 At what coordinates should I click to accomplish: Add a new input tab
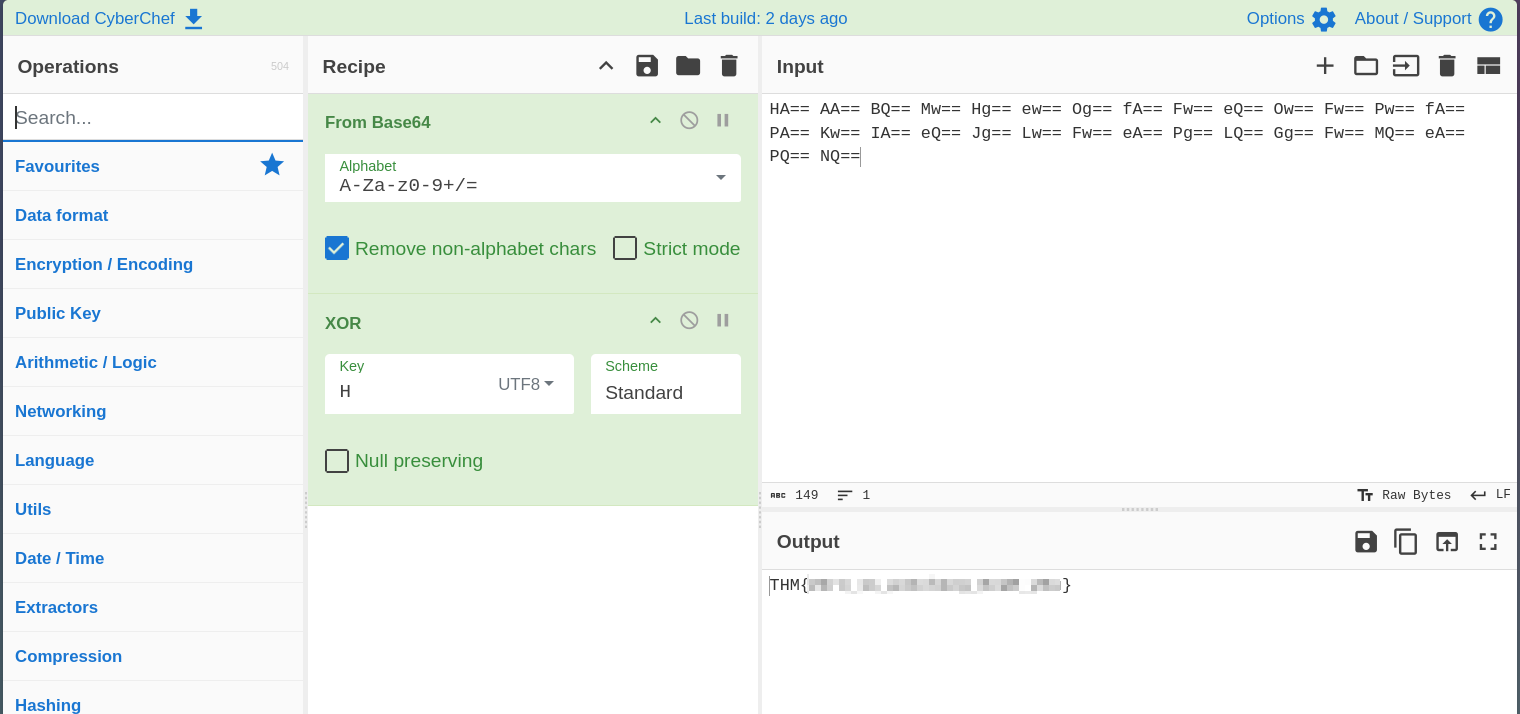[1325, 66]
